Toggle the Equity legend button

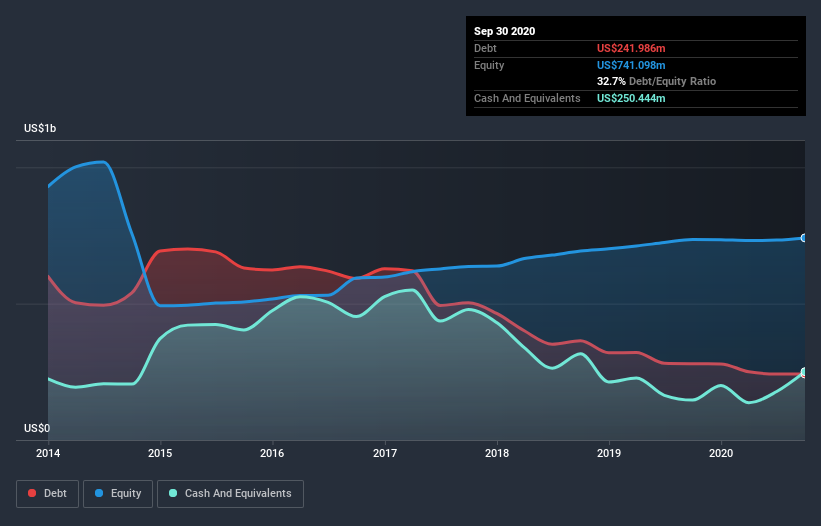pos(118,494)
